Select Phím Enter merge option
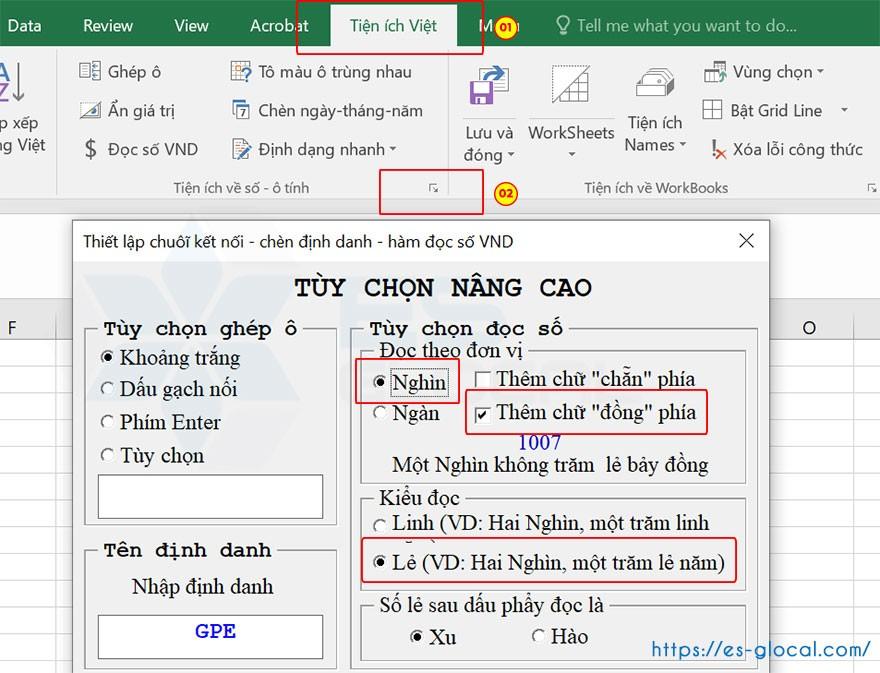Image resolution: width=880 pixels, height=673 pixels. coord(107,422)
